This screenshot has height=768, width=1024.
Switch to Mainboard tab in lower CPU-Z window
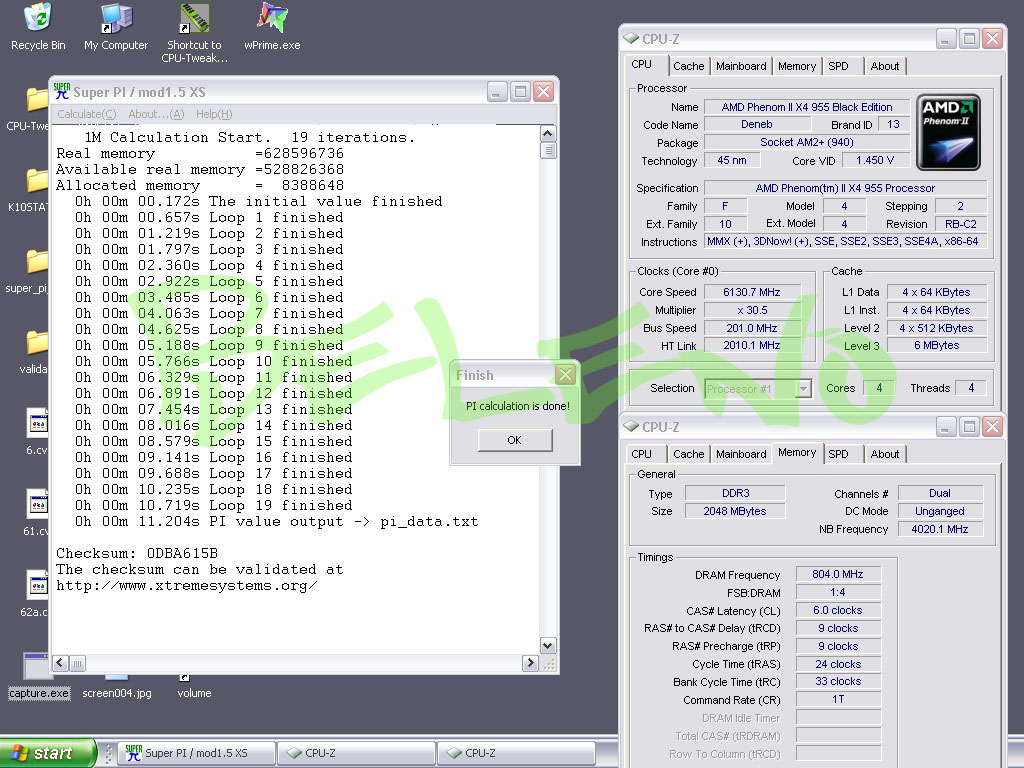pos(741,454)
